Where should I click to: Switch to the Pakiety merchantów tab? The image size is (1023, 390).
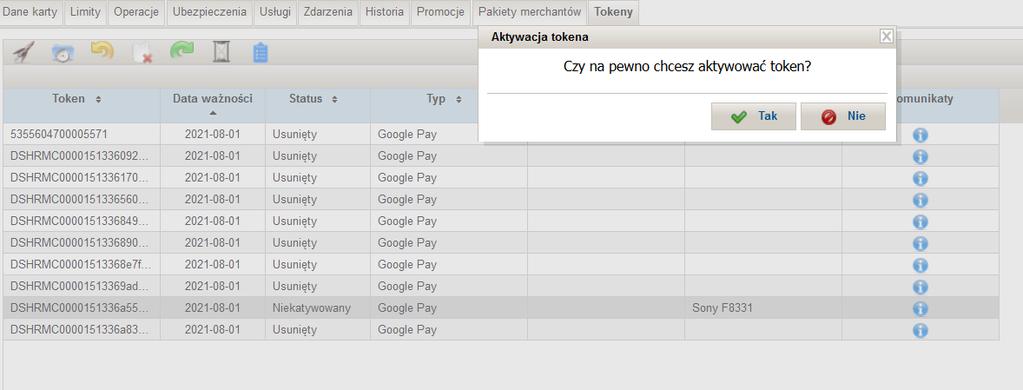(530, 12)
